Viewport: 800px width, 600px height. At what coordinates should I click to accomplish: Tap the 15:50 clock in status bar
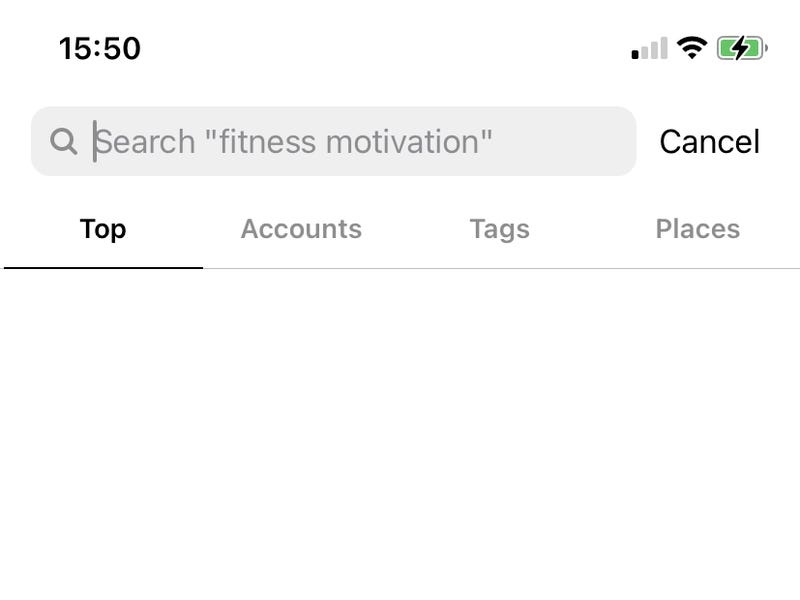pos(99,48)
